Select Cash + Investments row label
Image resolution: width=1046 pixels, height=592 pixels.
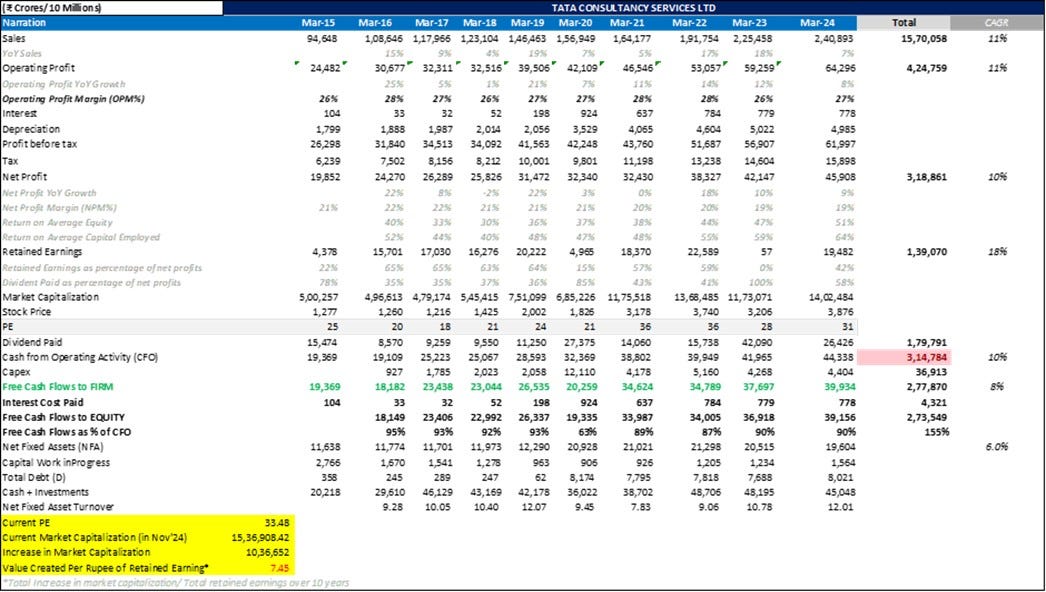(x=45, y=492)
